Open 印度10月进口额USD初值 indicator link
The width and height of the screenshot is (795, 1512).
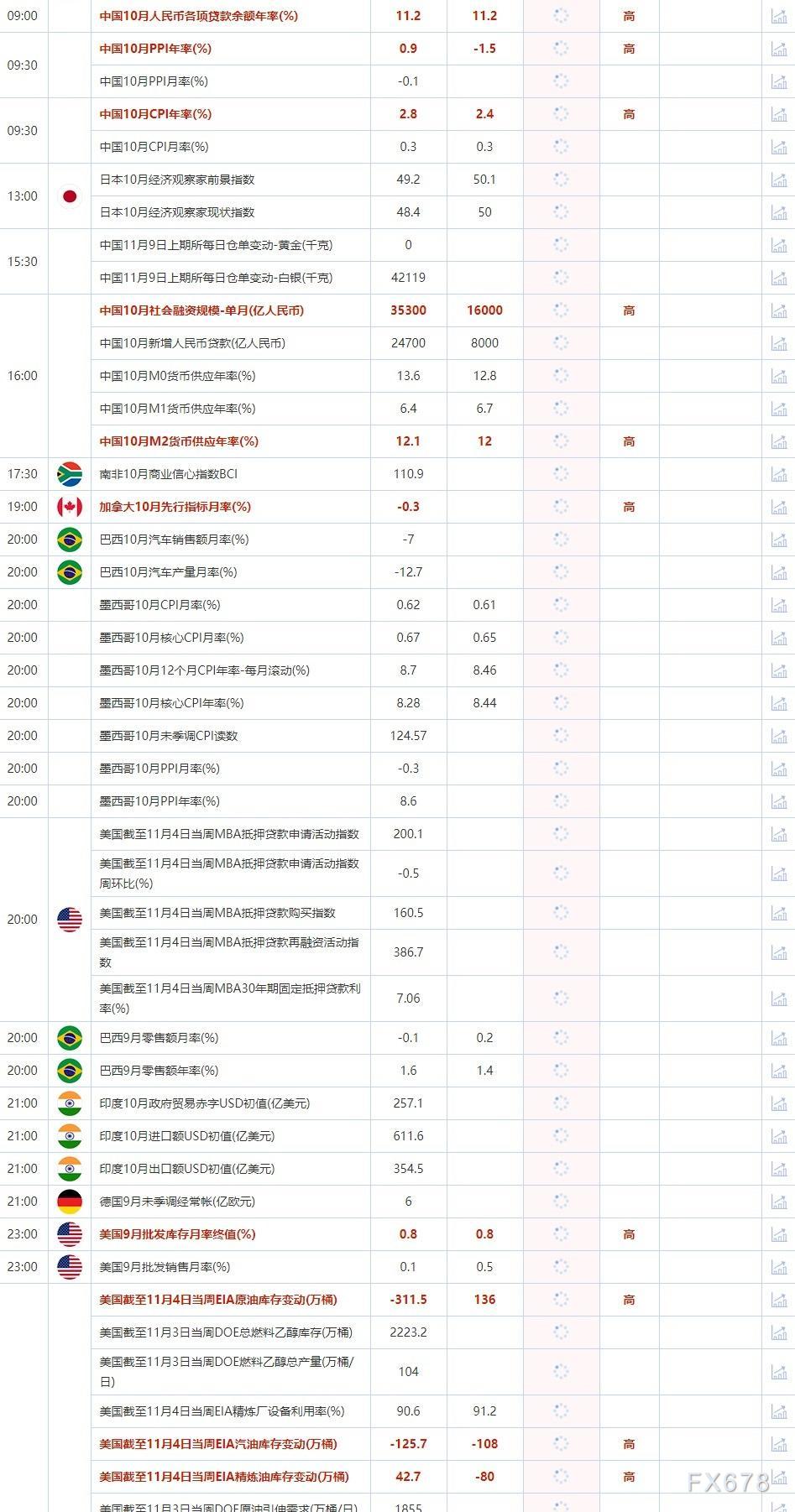click(x=187, y=1136)
